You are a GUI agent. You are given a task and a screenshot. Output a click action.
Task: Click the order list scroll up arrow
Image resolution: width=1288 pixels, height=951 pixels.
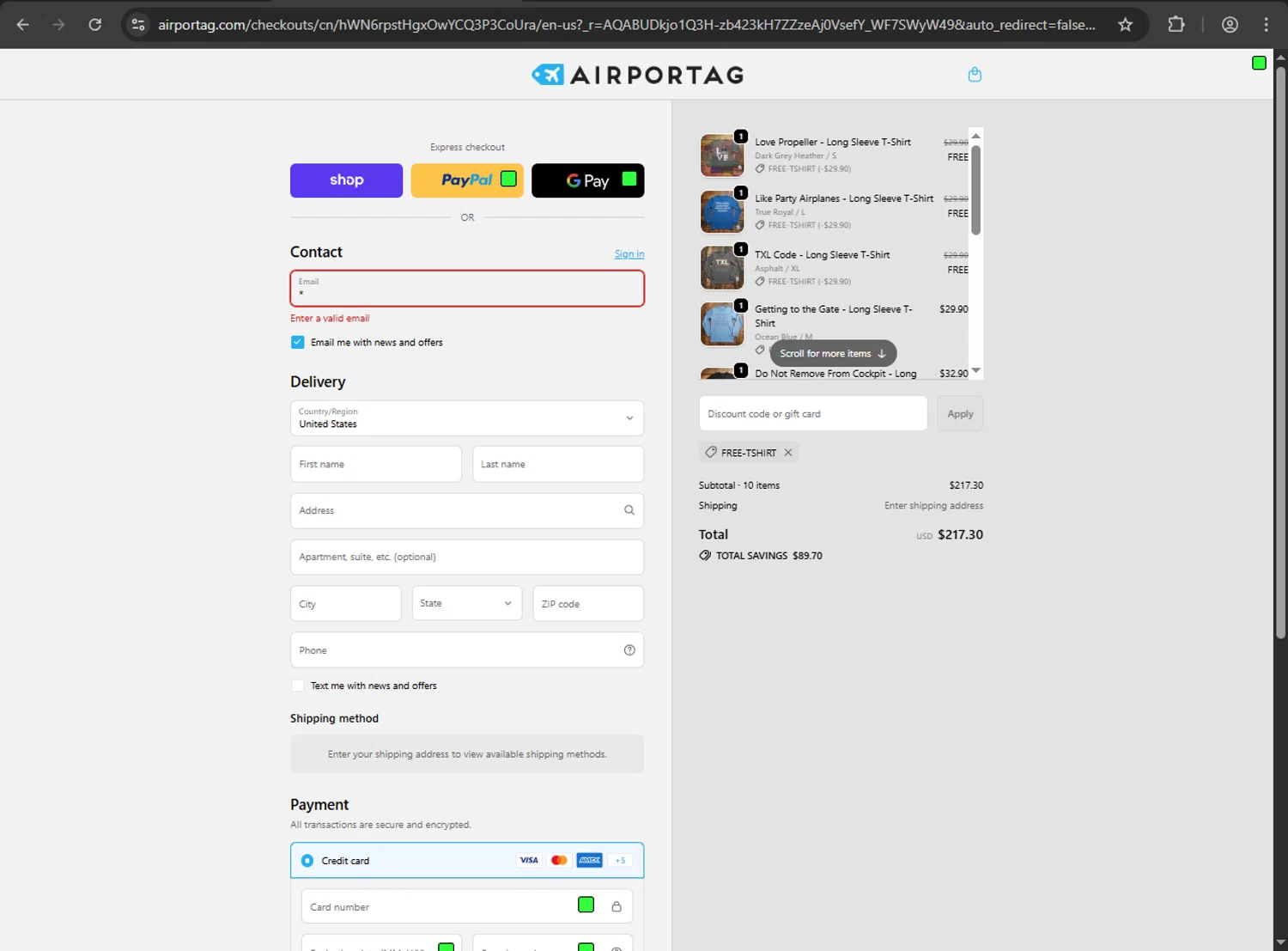point(975,136)
